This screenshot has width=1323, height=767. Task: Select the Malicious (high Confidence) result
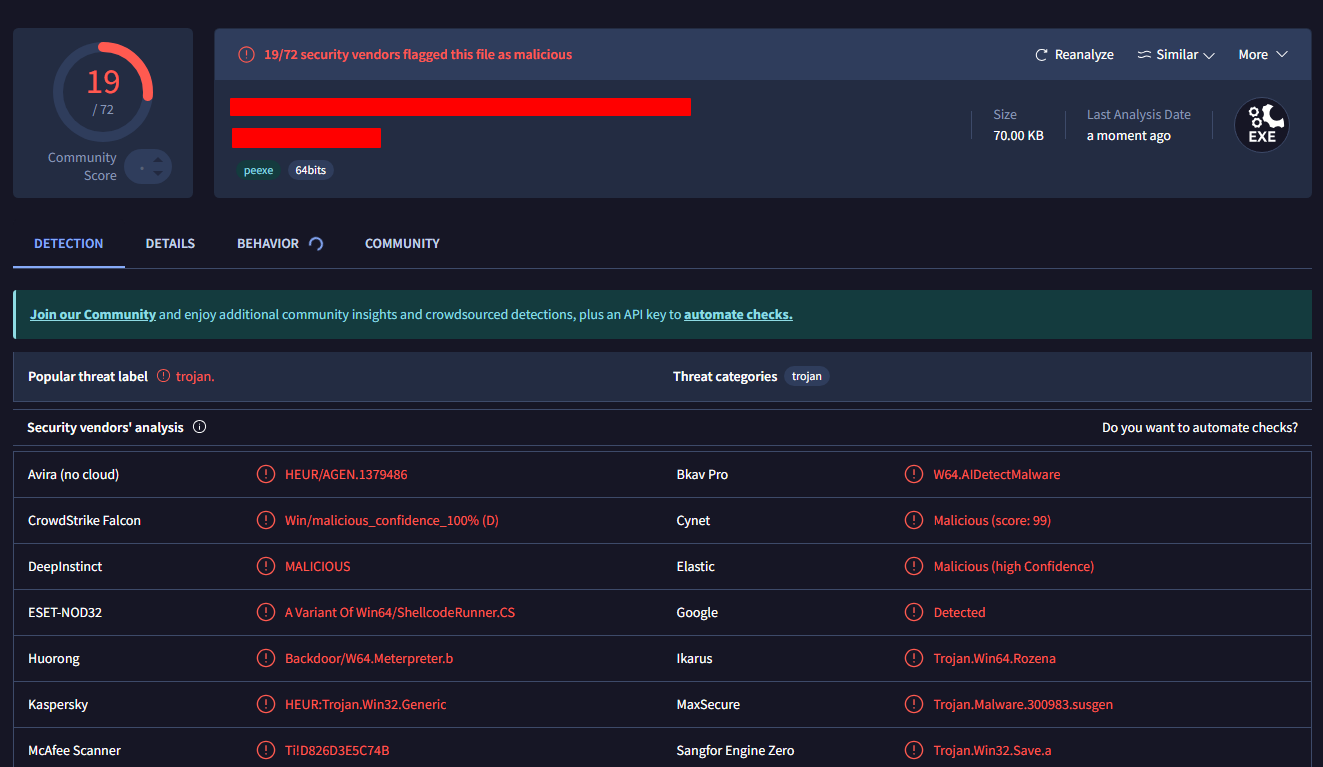point(1014,566)
